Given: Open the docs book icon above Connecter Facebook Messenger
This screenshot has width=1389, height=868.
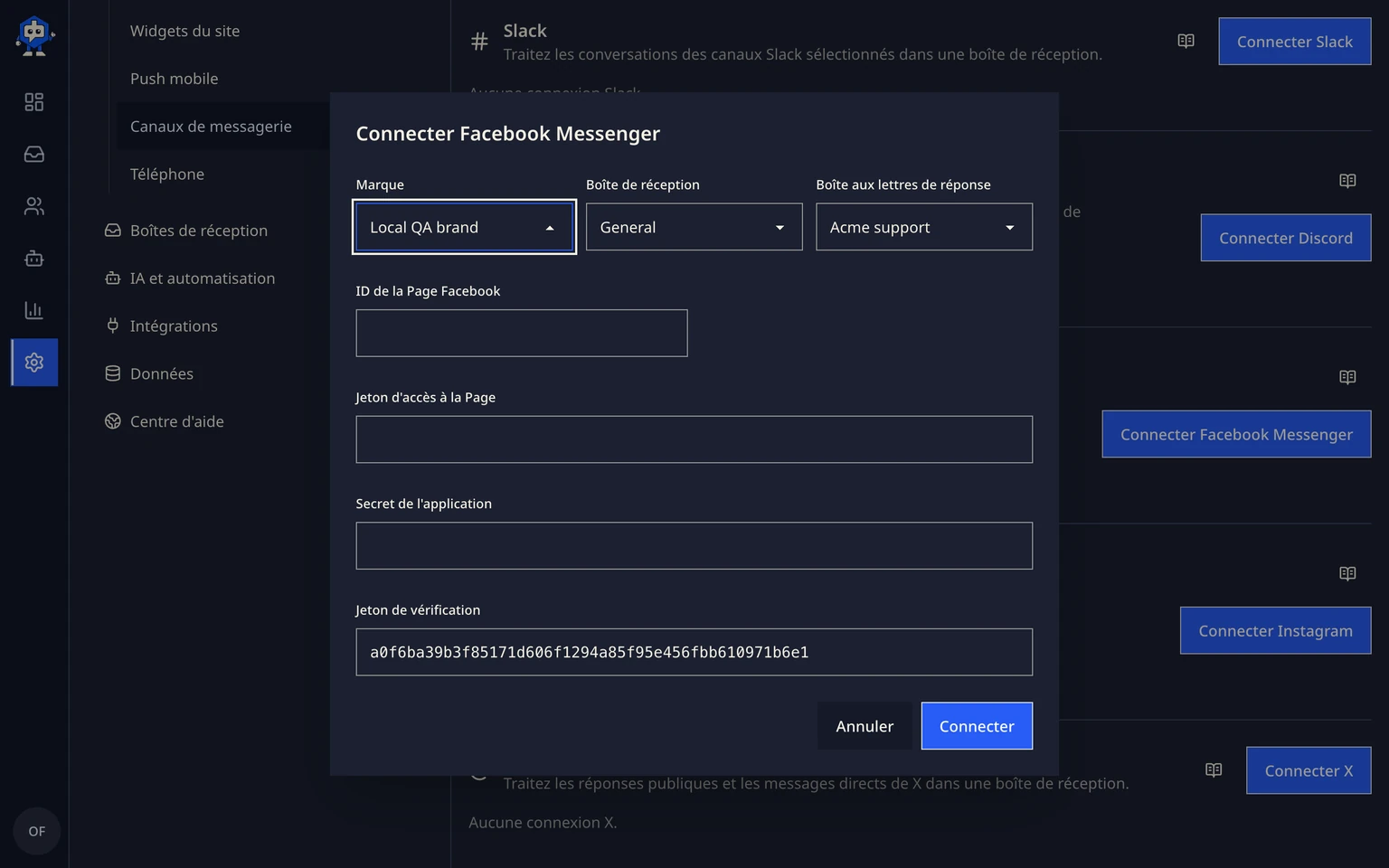Looking at the screenshot, I should (x=1347, y=377).
